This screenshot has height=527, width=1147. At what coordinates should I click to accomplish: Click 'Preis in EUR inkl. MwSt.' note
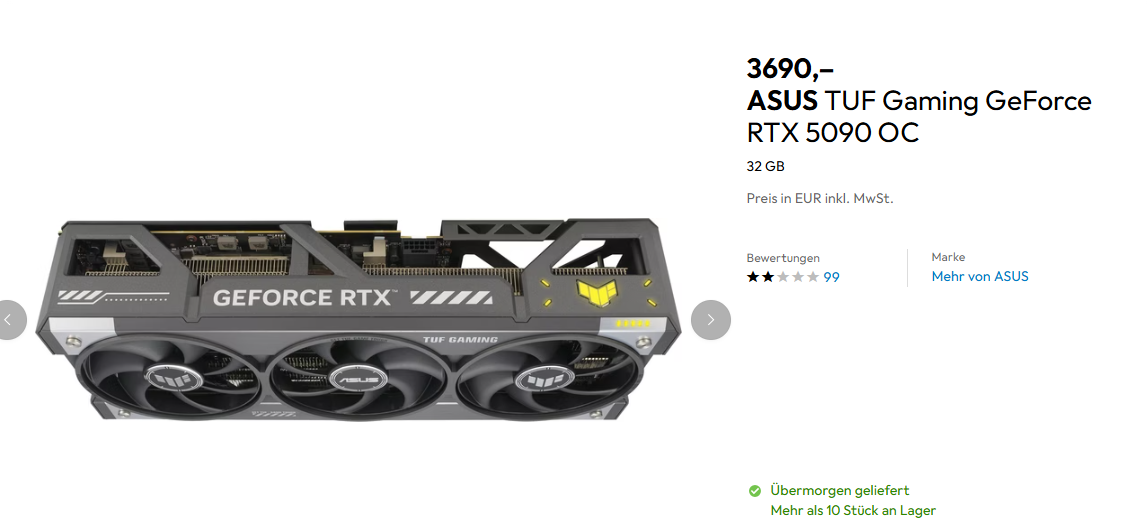point(820,198)
